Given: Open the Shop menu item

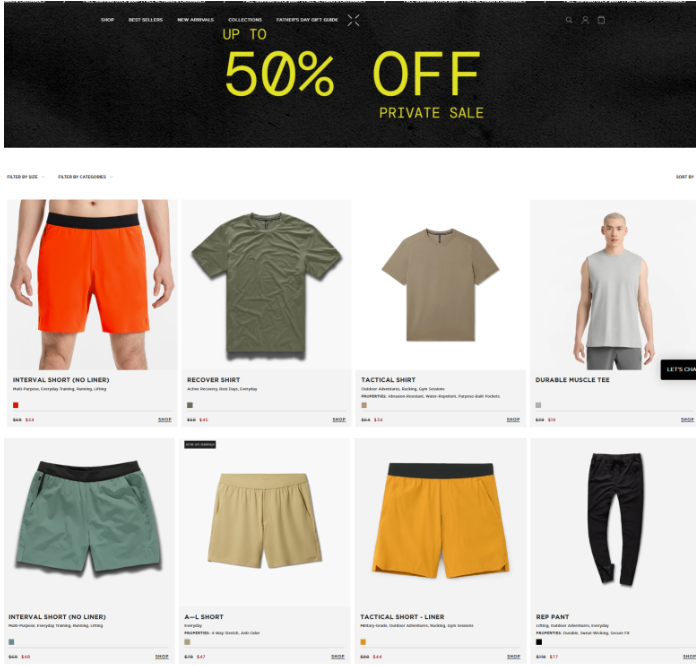Looking at the screenshot, I should pyautogui.click(x=107, y=20).
